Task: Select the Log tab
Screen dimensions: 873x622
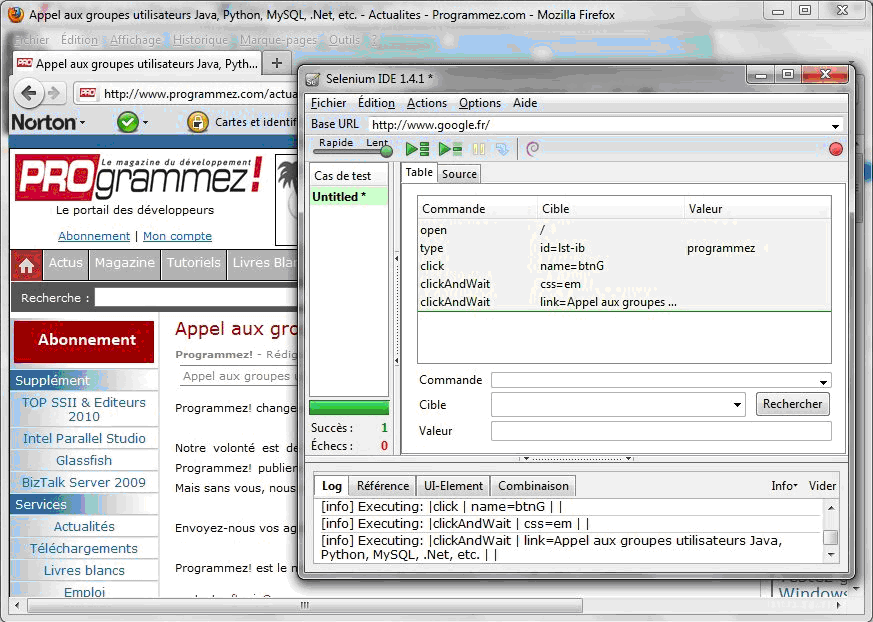Action: pos(331,486)
